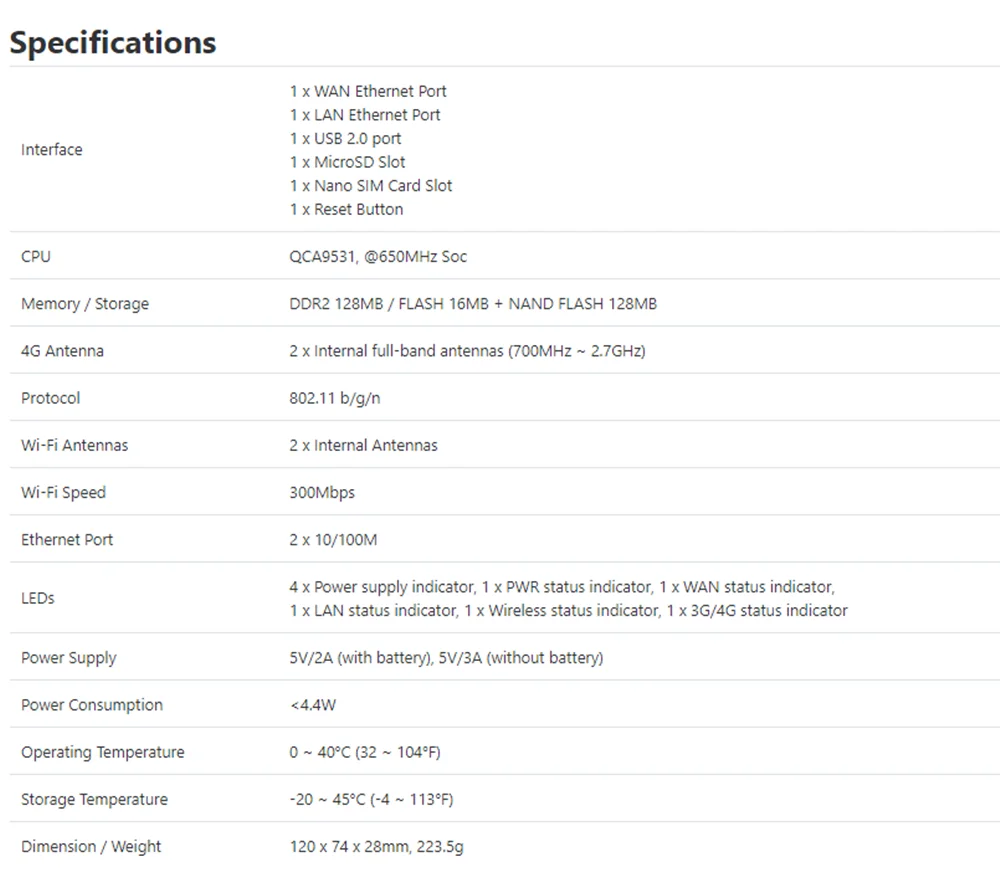The width and height of the screenshot is (1000, 877).
Task: Select the 1 x USB 2.0 port line
Action: coord(345,138)
